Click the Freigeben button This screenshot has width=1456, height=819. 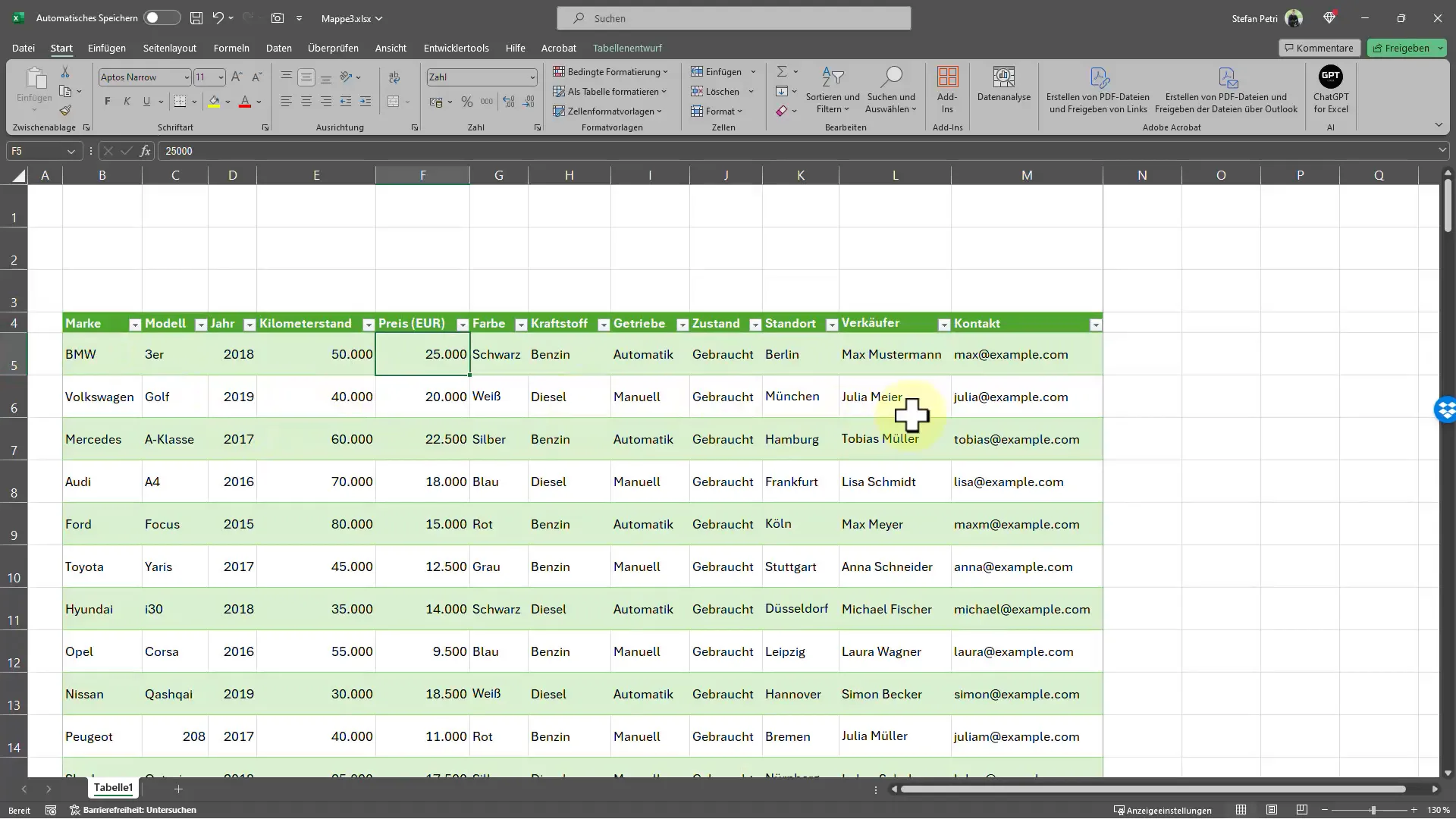[1406, 47]
